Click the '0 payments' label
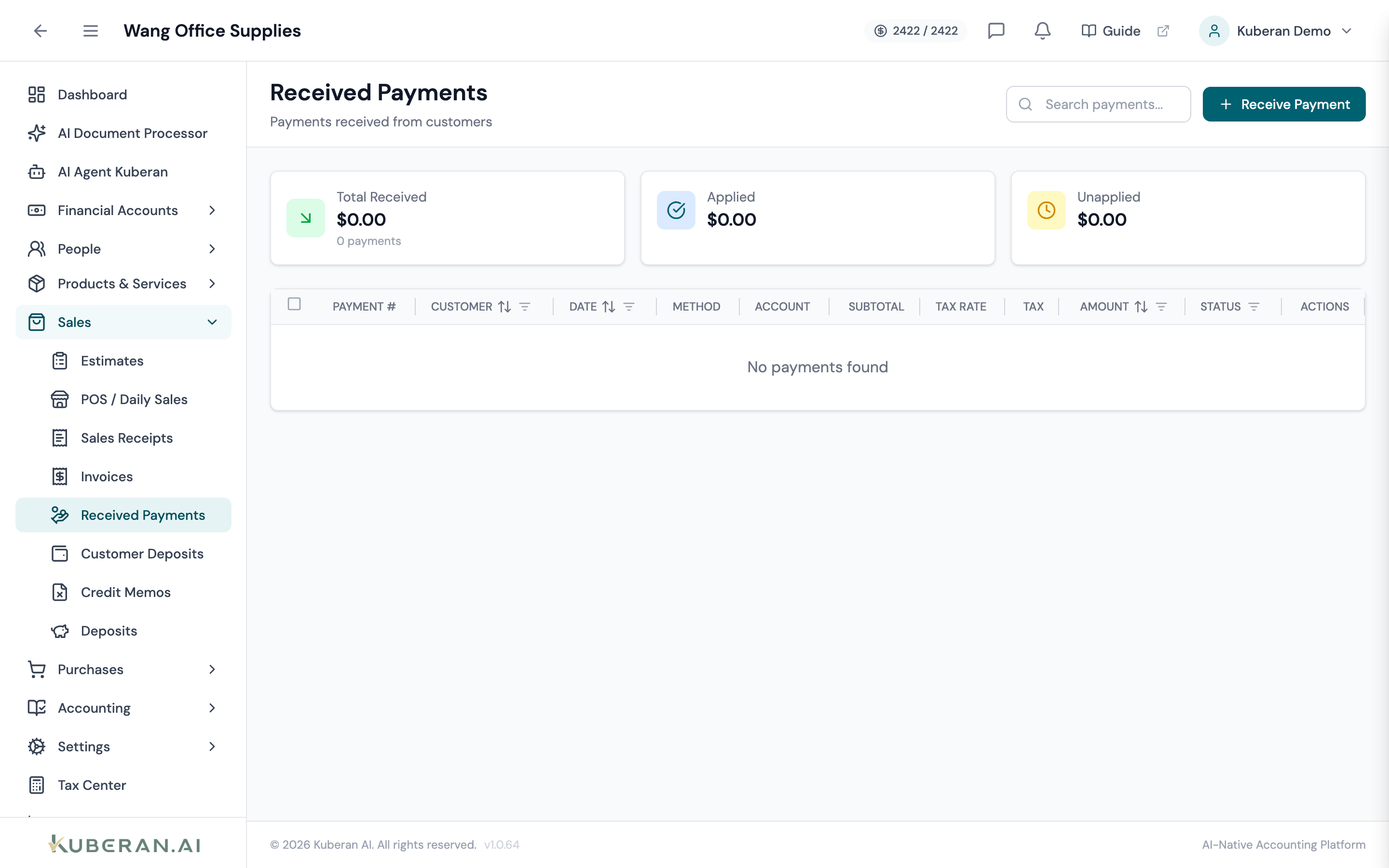This screenshot has width=1389, height=868. coord(368,241)
